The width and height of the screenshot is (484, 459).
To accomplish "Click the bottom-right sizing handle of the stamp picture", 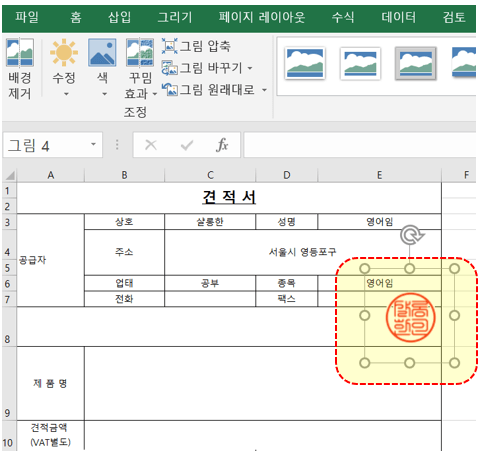I will (x=454, y=363).
